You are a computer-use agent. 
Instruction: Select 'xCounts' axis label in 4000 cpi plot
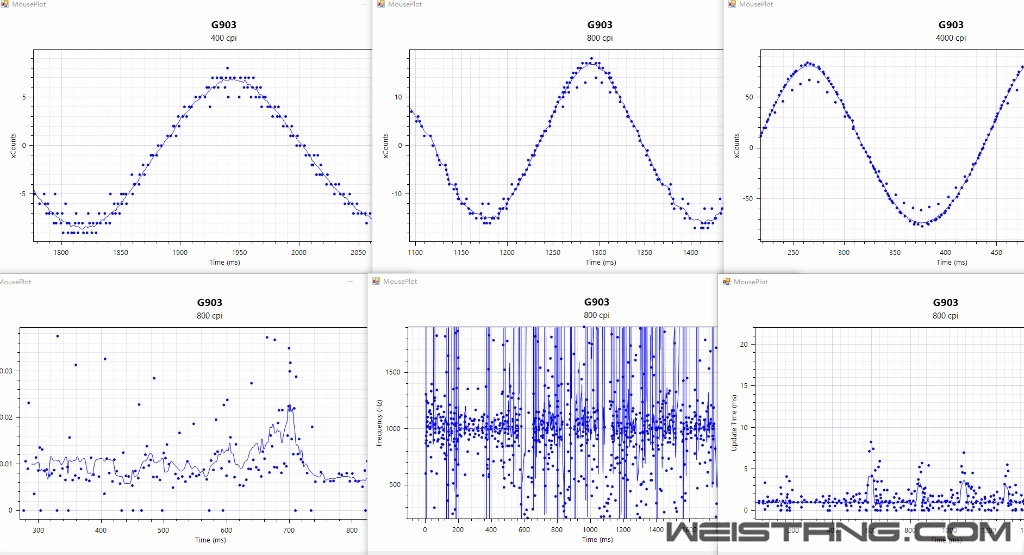pos(737,146)
